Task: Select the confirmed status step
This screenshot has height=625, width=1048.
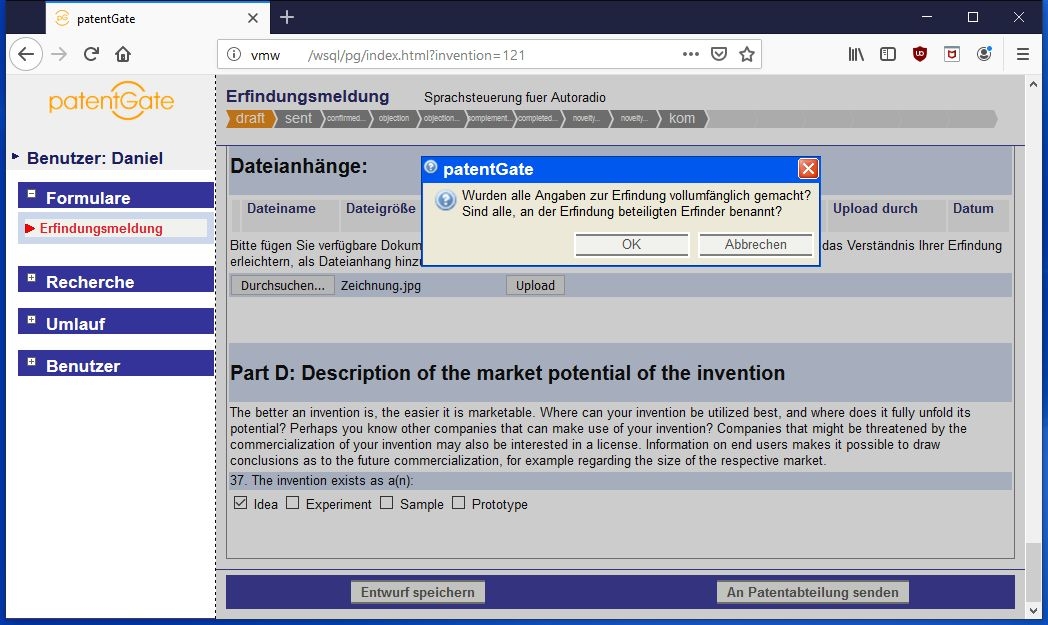Action: tap(346, 118)
